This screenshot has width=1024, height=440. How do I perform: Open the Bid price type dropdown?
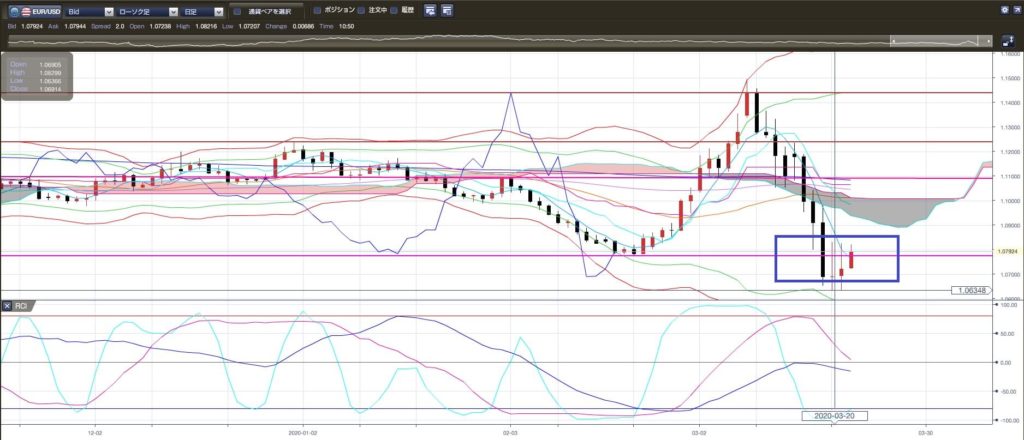[x=89, y=12]
